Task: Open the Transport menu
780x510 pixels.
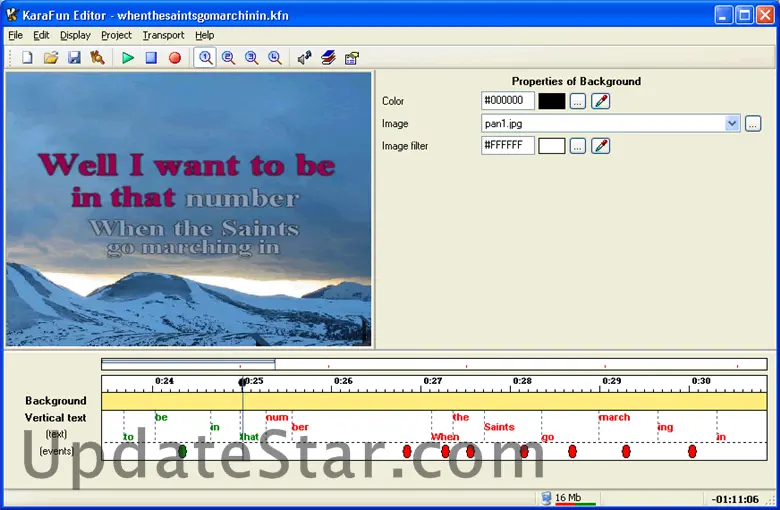Action: (163, 35)
